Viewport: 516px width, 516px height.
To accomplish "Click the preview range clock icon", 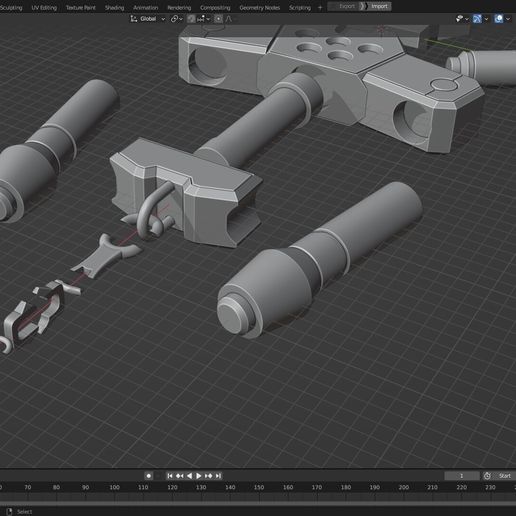I will coord(487,476).
